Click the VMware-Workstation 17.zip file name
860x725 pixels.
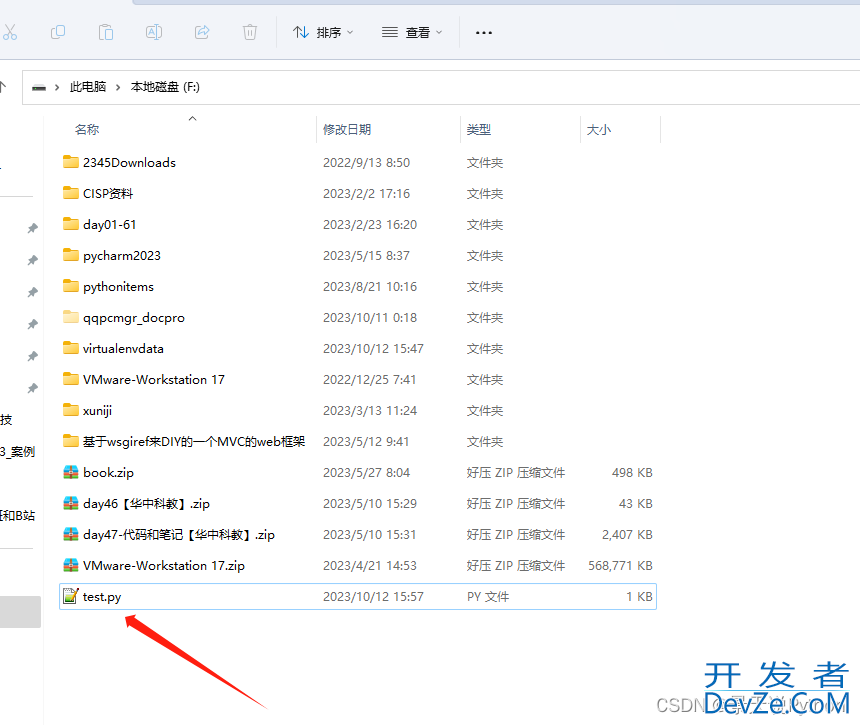pos(164,565)
